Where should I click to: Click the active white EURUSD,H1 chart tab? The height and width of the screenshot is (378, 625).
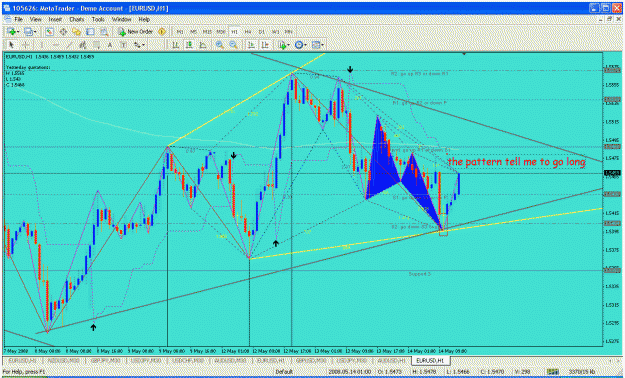[430, 361]
